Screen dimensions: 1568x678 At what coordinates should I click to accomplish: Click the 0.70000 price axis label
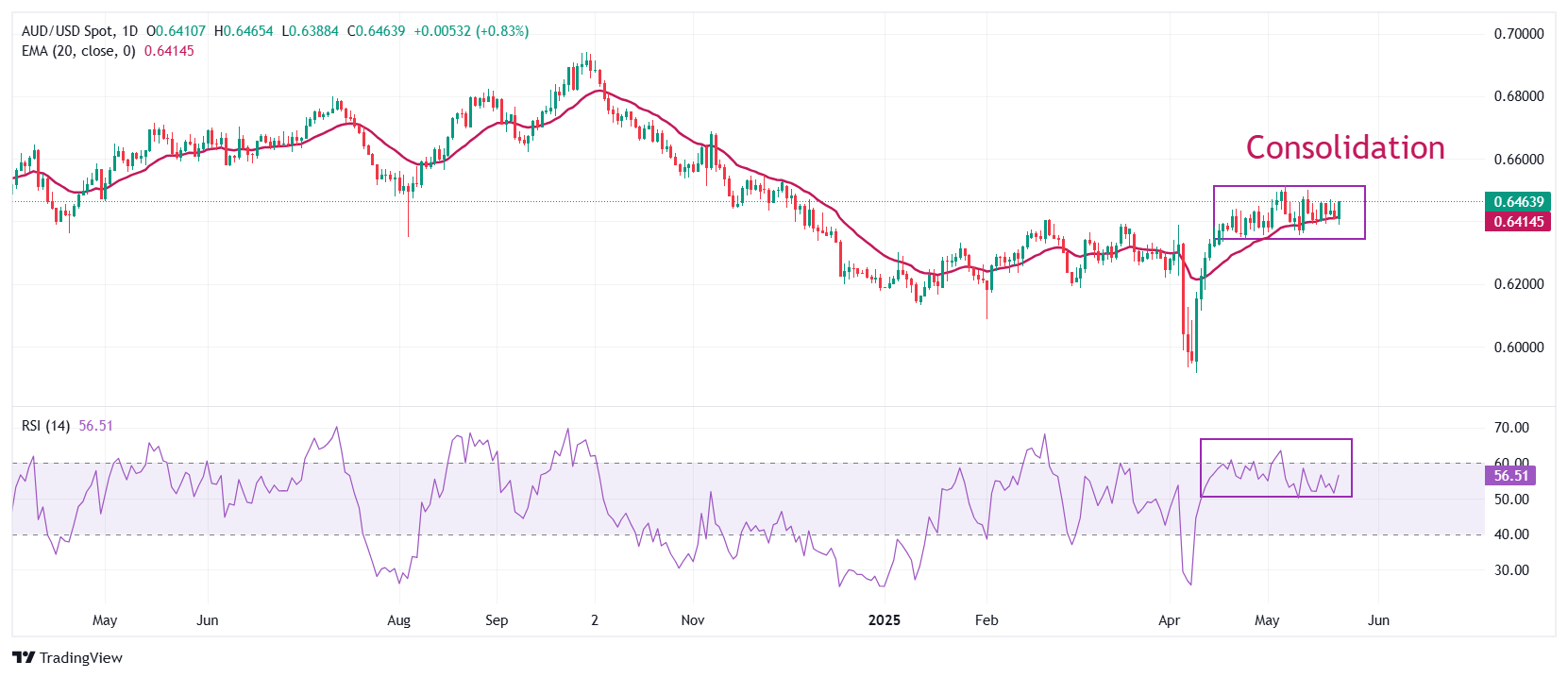1519,34
